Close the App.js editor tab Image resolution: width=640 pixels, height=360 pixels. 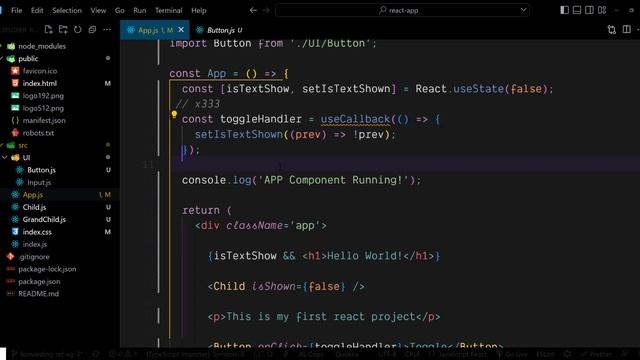point(181,30)
